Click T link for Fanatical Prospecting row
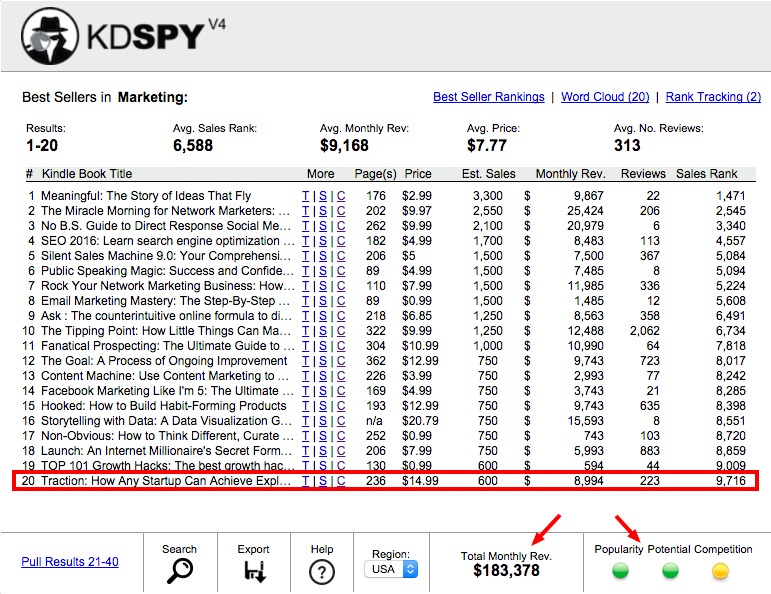771x594 pixels. [305, 346]
